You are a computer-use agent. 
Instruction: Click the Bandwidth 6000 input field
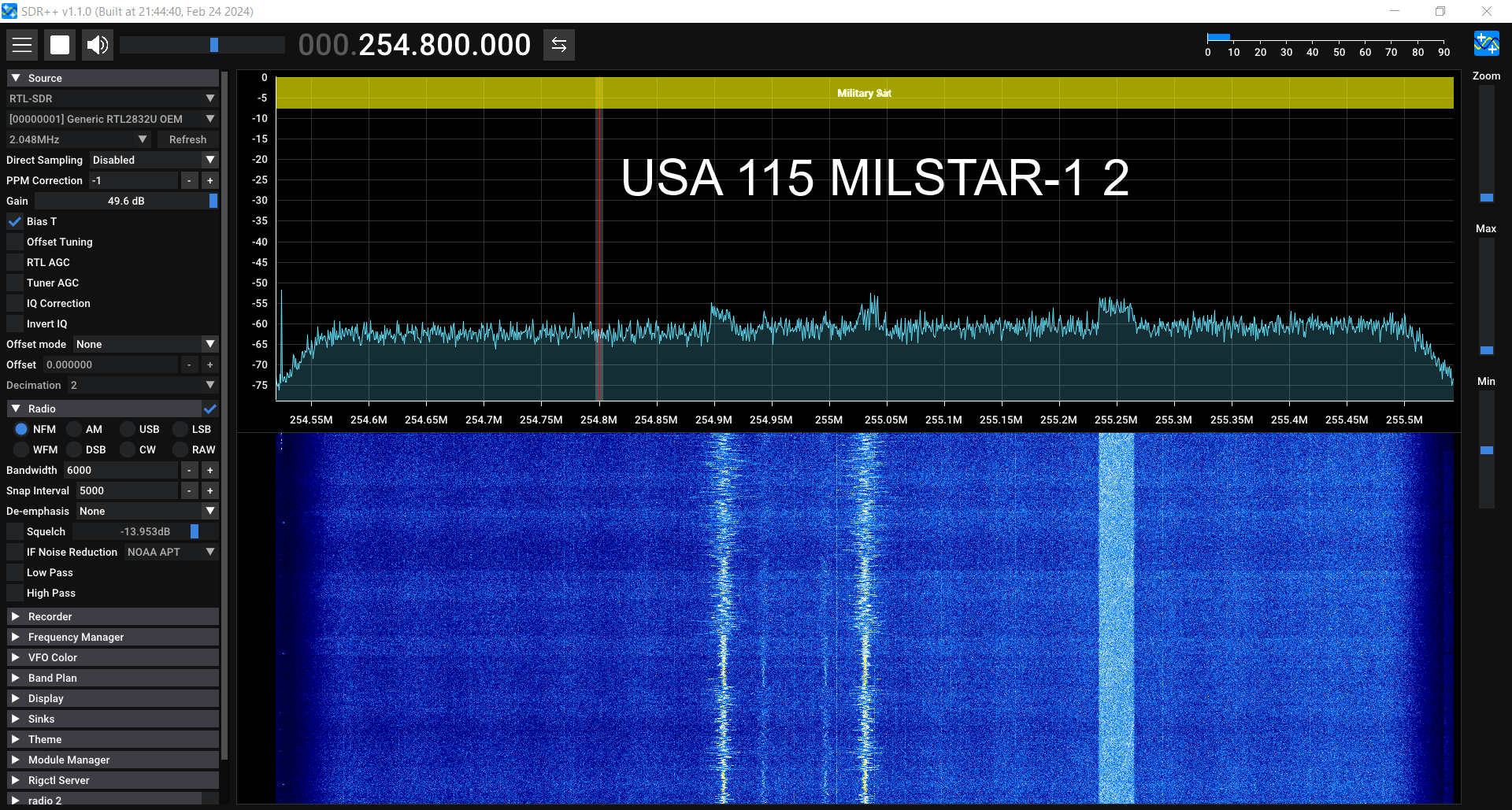[120, 470]
